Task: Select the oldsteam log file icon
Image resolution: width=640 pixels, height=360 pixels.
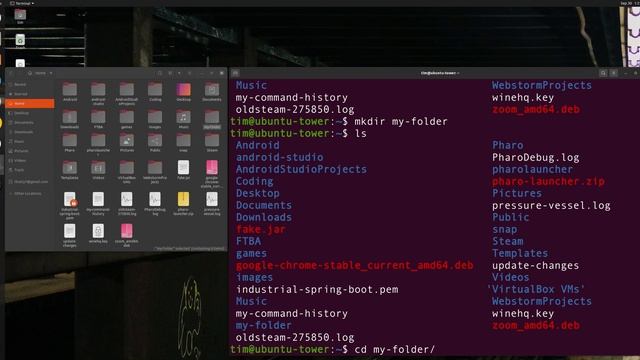Action: (x=127, y=199)
